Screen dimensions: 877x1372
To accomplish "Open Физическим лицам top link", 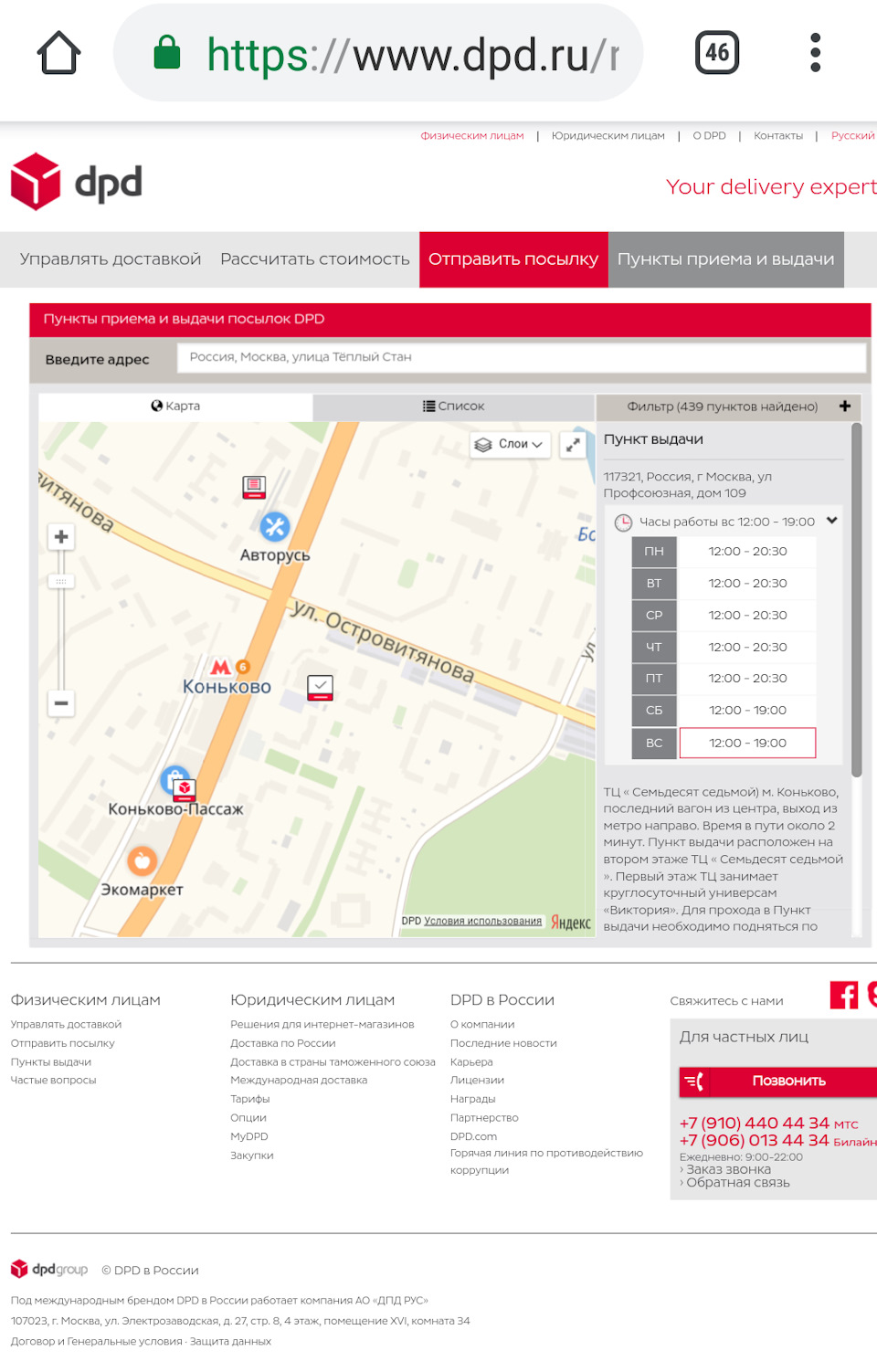I will point(472,135).
